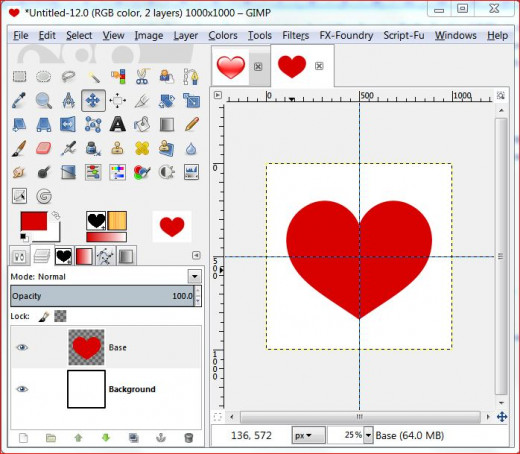Toggle visibility of the Background layer
This screenshot has height=454, width=520.
coord(22,389)
